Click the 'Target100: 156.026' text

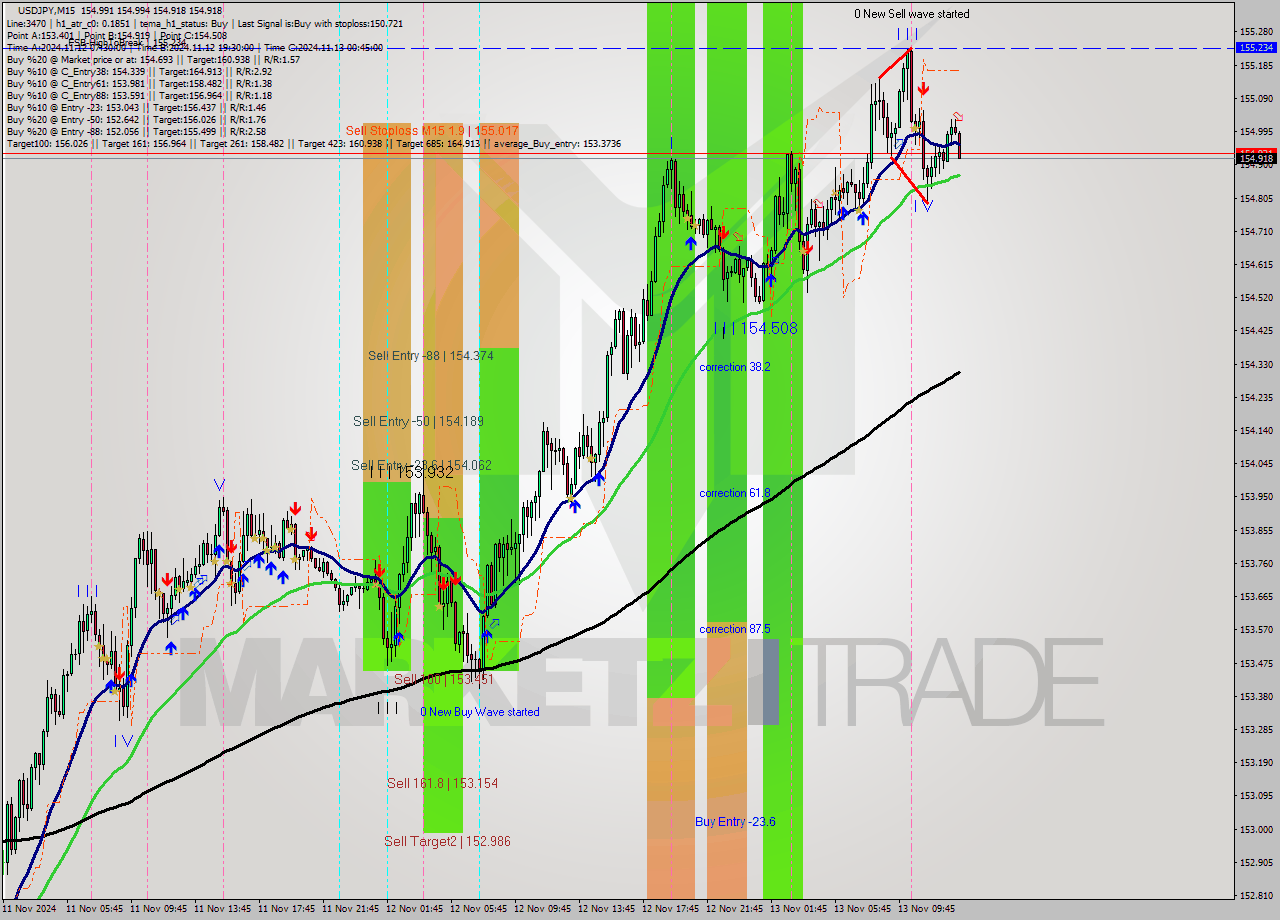(47, 144)
